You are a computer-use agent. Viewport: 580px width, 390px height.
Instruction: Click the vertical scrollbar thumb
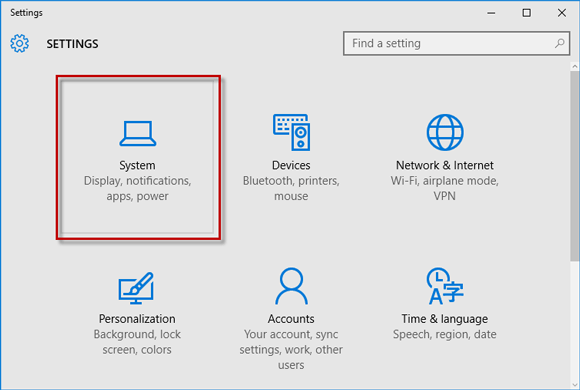(575, 167)
